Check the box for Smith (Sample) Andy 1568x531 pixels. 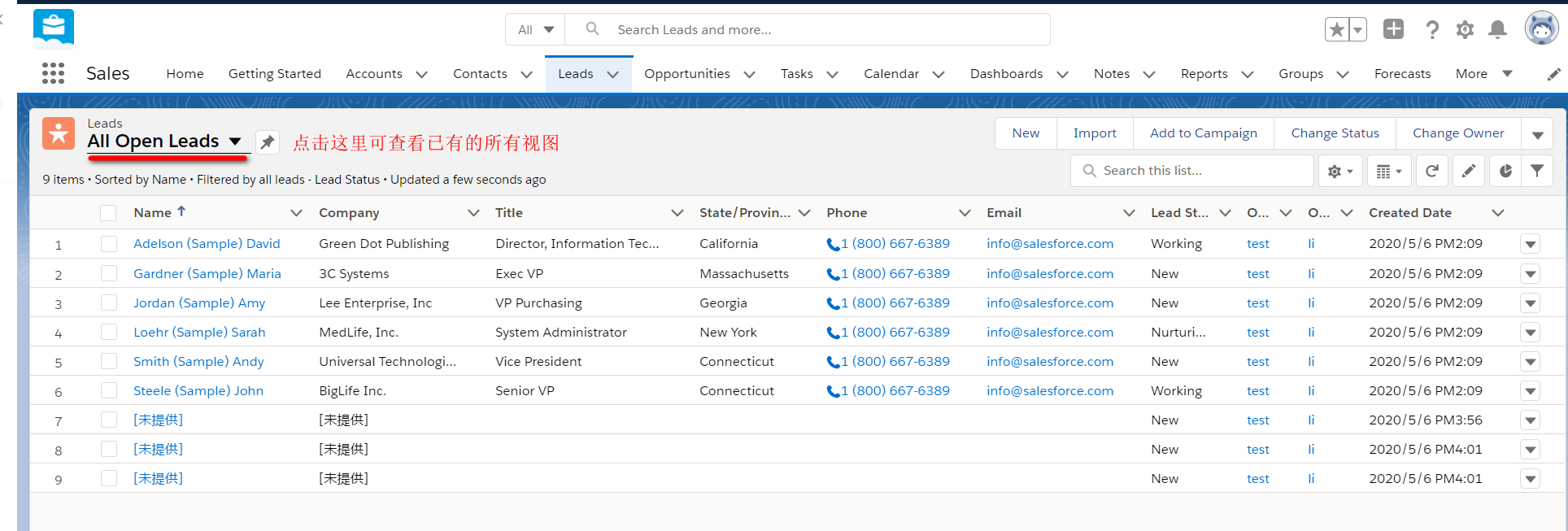108,361
